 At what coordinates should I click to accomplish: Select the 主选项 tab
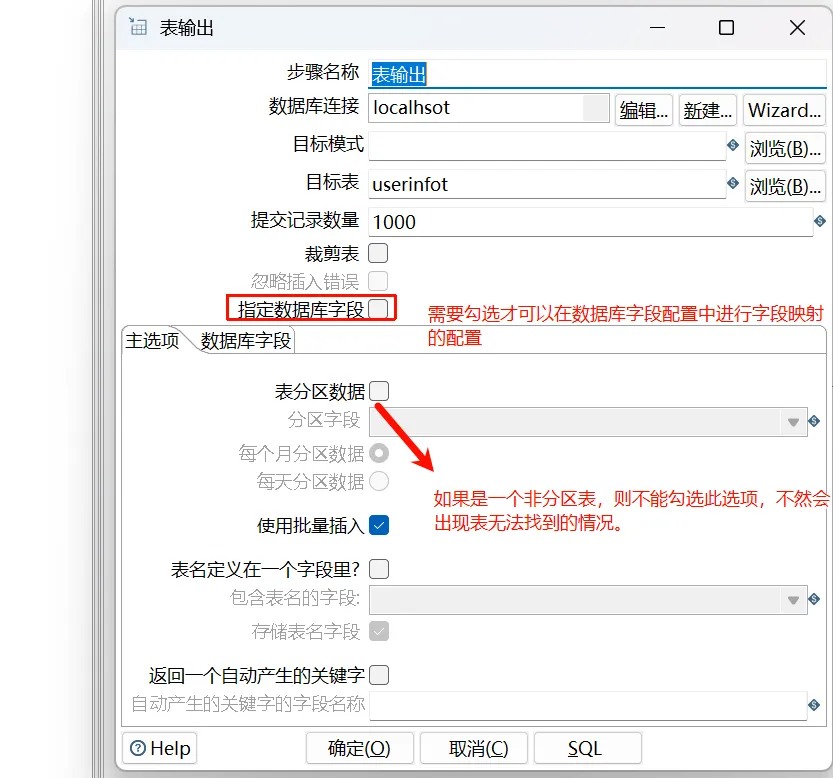coord(153,341)
